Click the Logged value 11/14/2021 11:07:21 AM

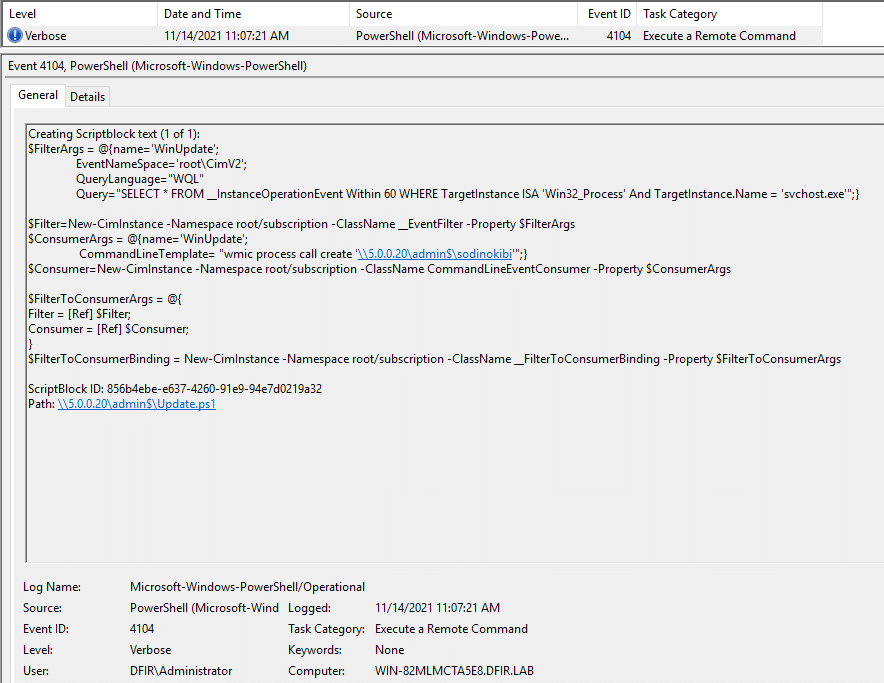click(x=437, y=607)
